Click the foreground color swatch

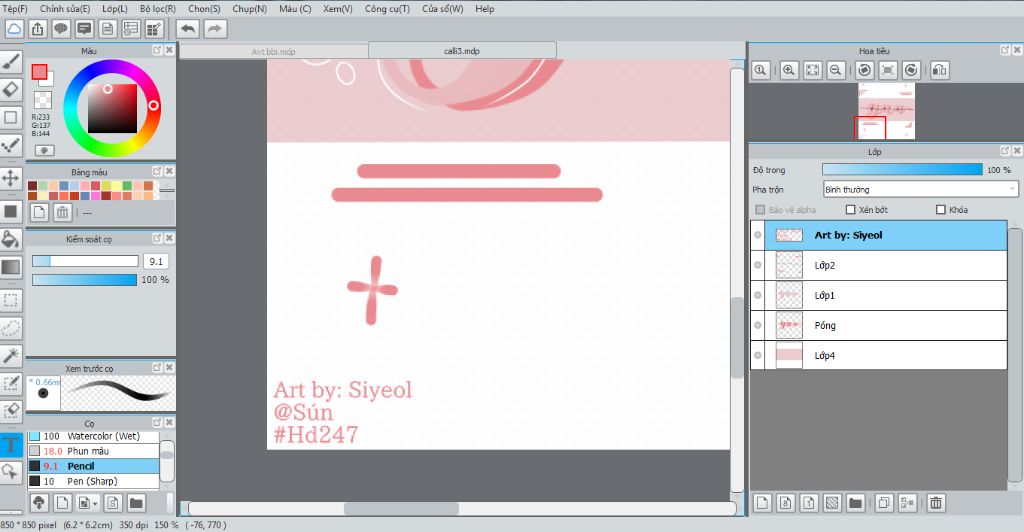[x=39, y=72]
